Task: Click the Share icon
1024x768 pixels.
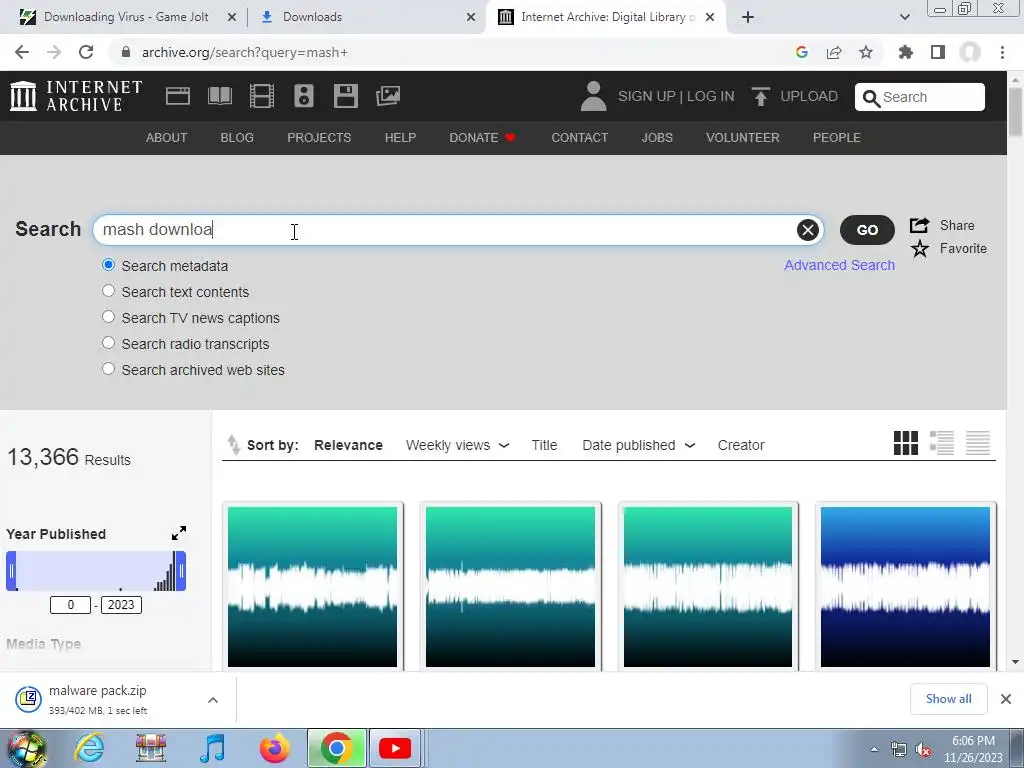Action: (x=920, y=225)
